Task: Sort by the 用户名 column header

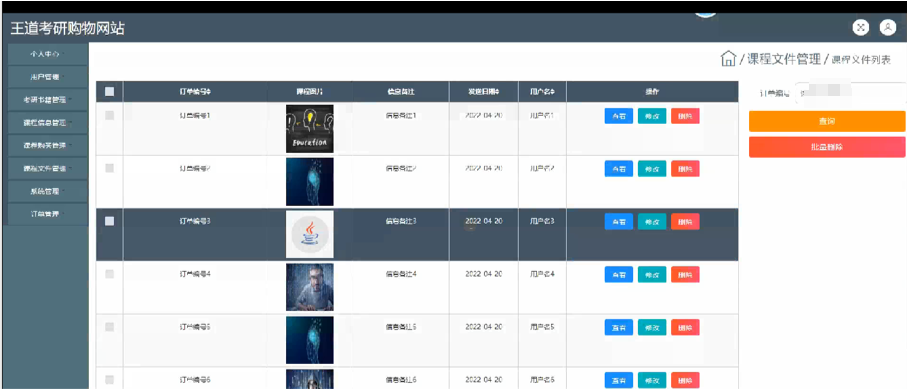Action: 542,91
